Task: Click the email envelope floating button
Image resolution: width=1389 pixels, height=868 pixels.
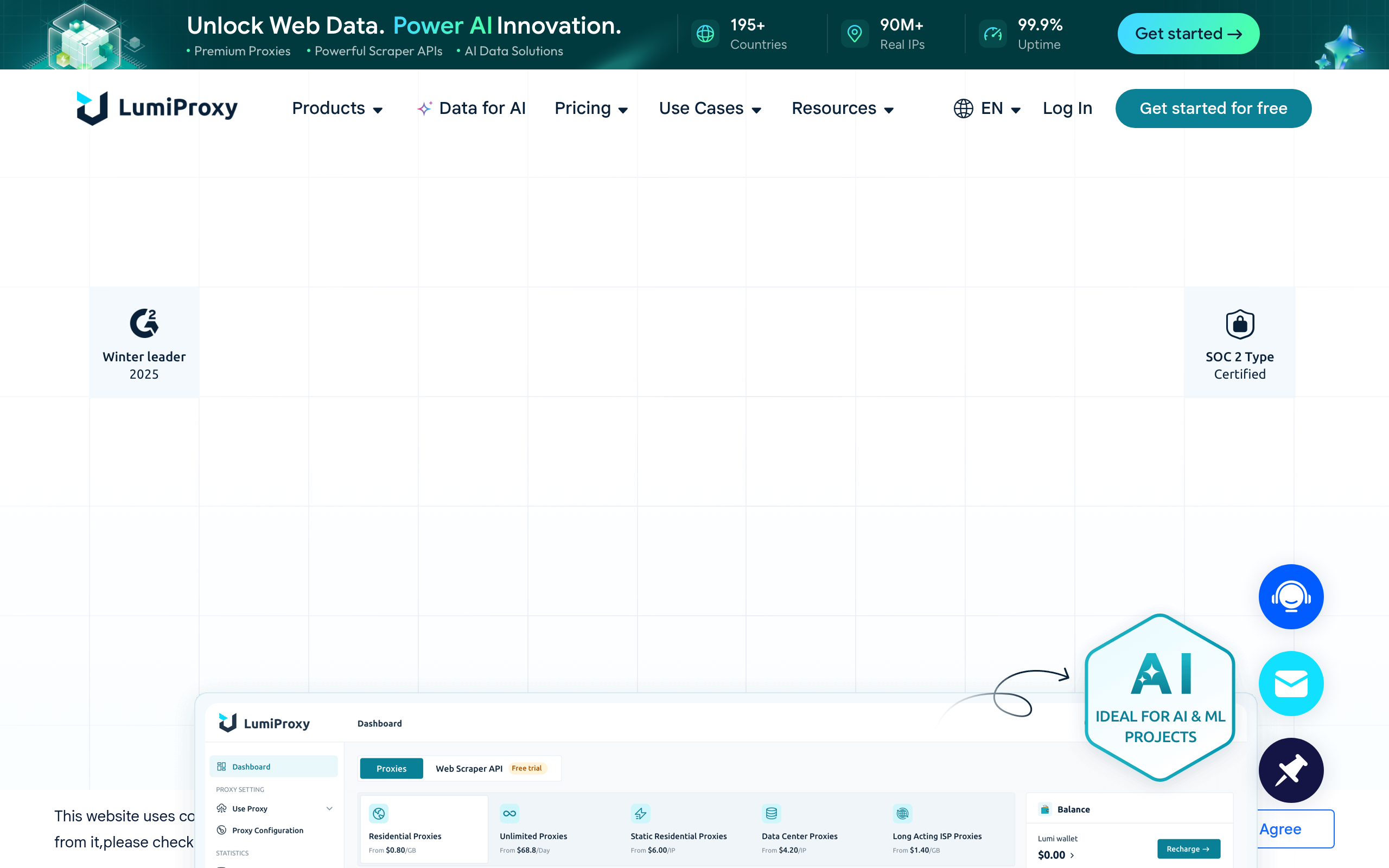Action: tap(1291, 683)
